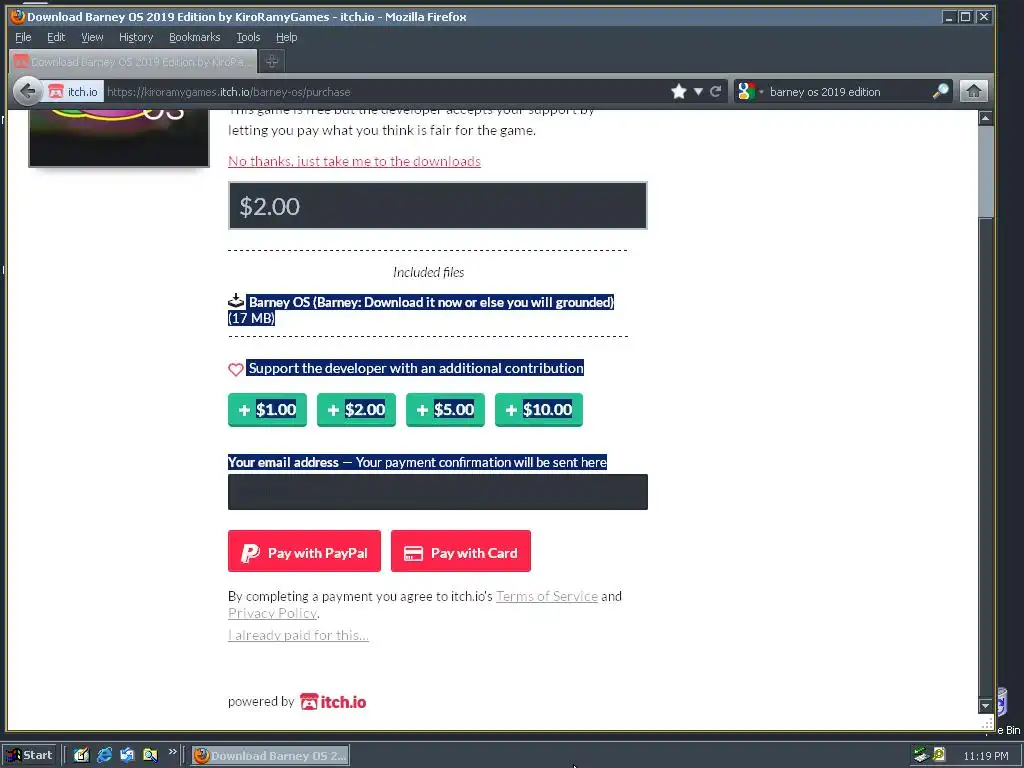Open the URL history dropdown arrow
The image size is (1024, 768).
tap(698, 92)
